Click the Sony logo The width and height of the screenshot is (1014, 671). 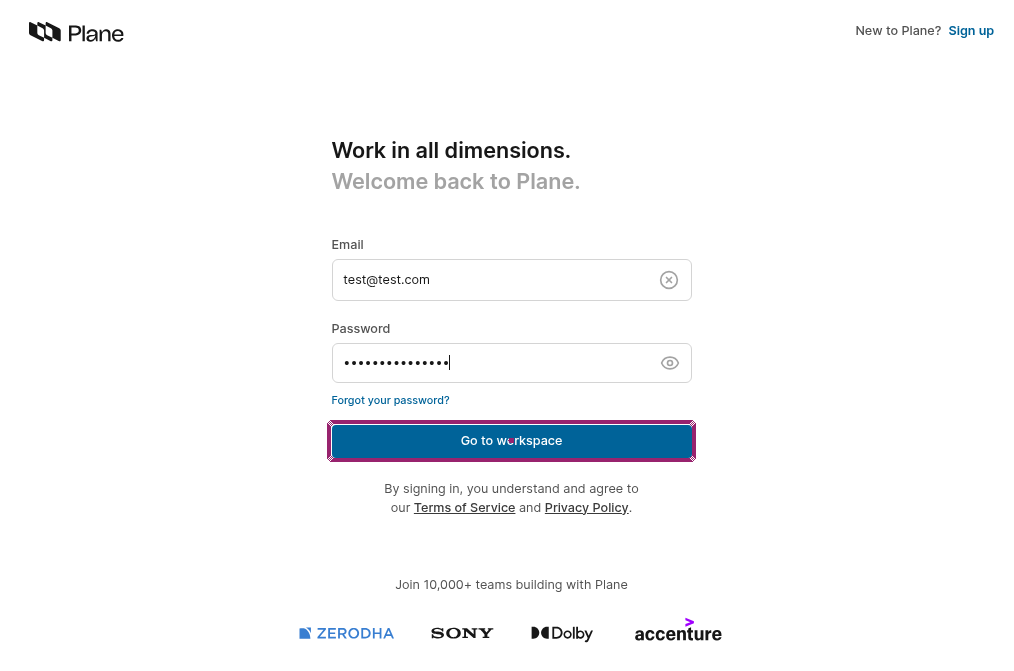click(462, 633)
